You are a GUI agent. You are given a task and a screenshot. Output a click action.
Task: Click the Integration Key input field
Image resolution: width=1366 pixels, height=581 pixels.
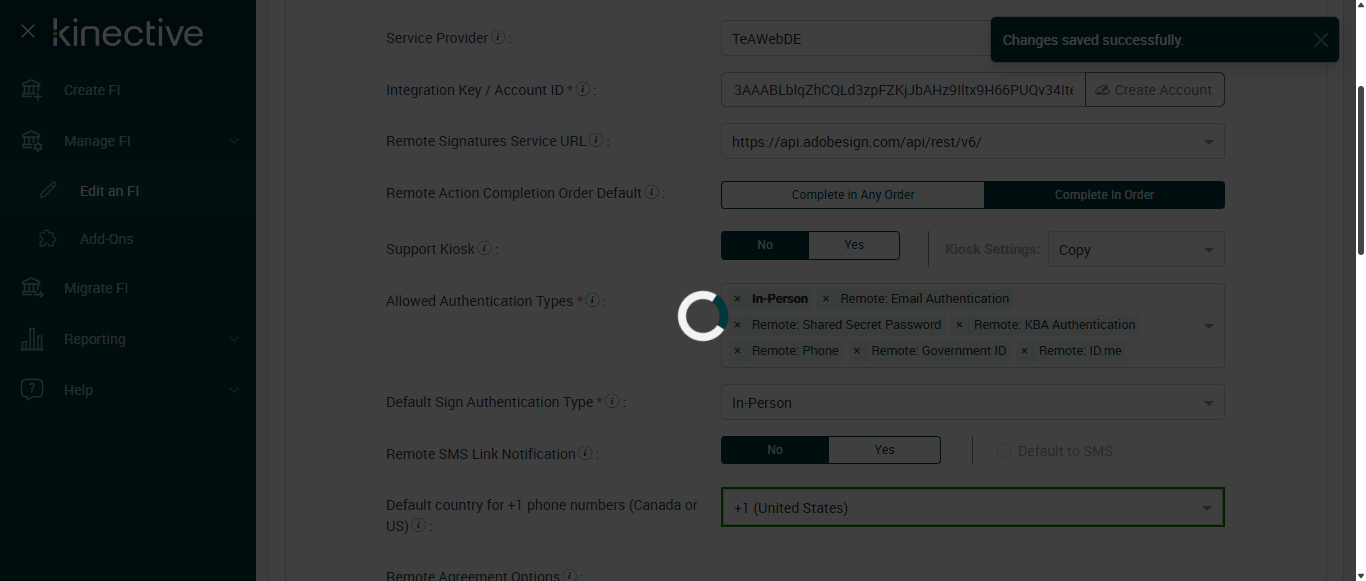[902, 90]
